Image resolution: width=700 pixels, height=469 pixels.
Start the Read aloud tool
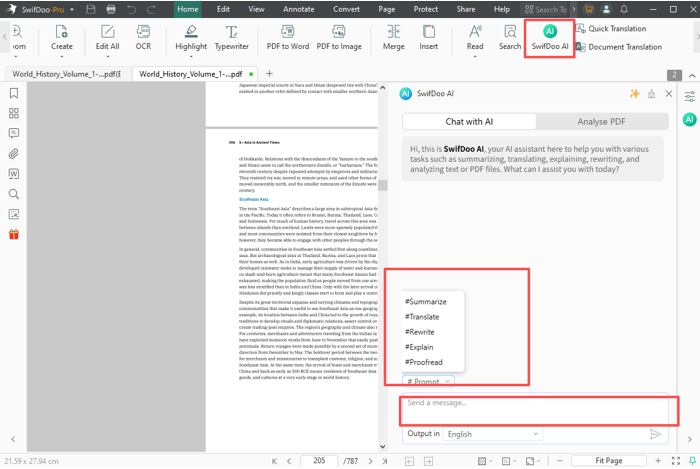(475, 38)
